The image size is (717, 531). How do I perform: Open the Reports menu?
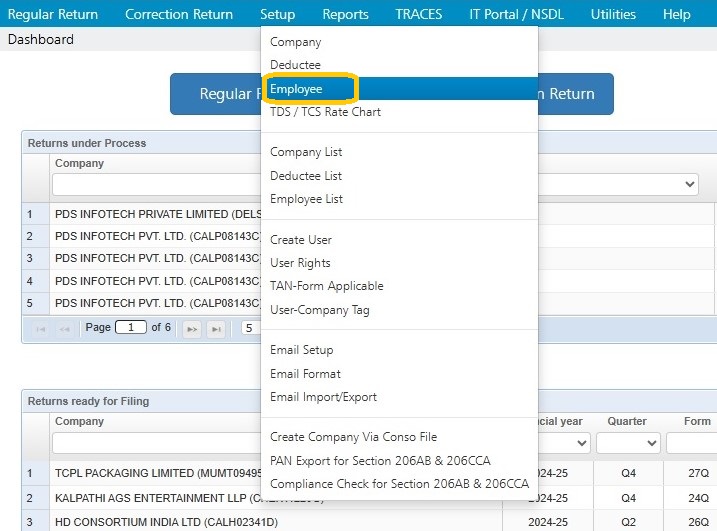click(345, 14)
